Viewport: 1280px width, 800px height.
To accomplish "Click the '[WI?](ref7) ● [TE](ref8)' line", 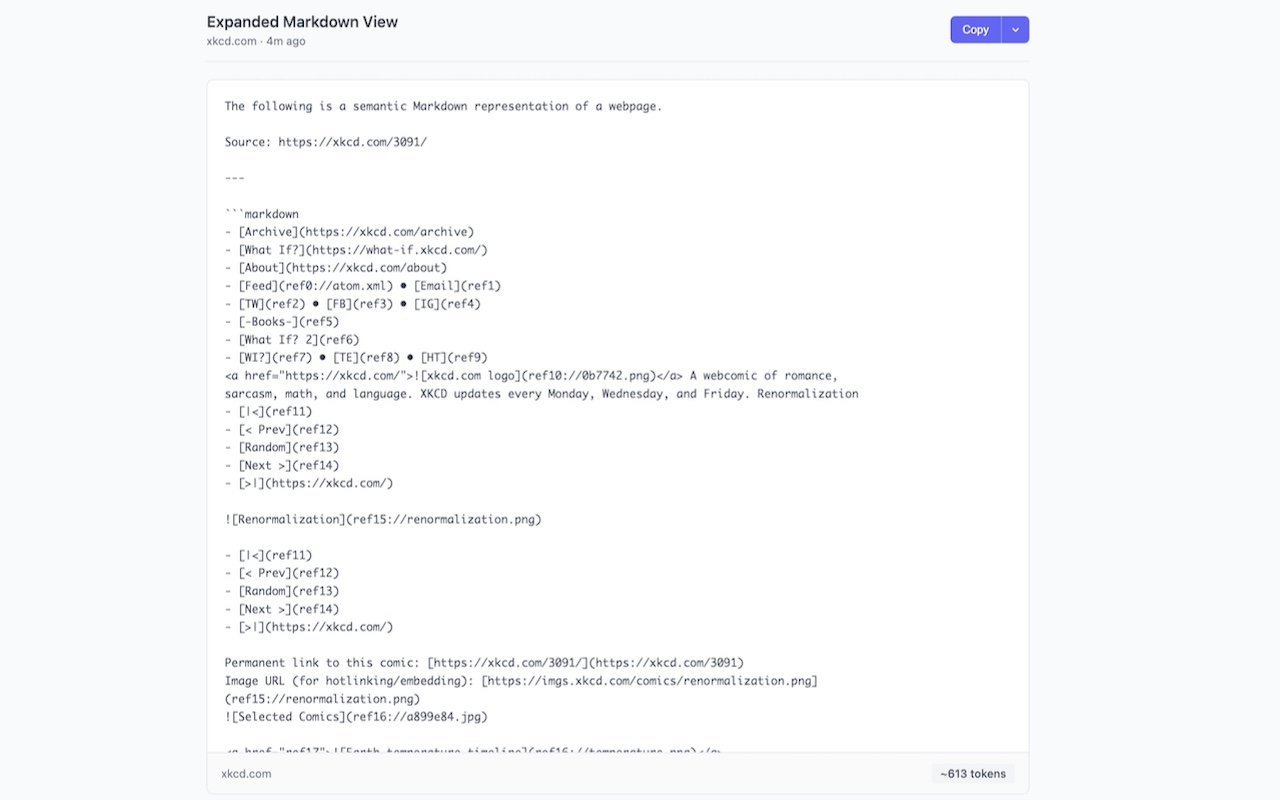I will 356,358.
